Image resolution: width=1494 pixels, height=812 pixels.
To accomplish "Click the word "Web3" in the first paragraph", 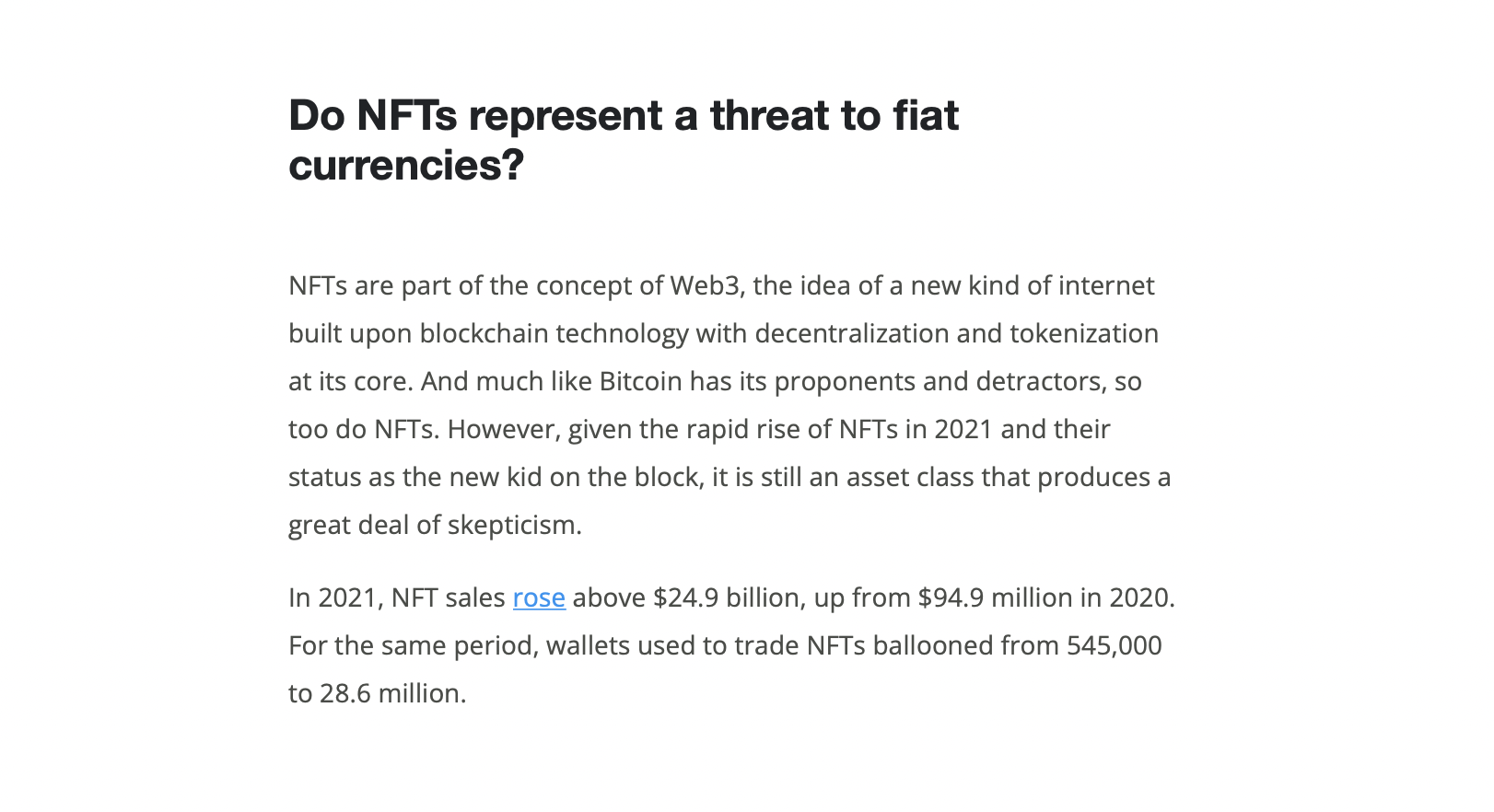I will coord(705,286).
